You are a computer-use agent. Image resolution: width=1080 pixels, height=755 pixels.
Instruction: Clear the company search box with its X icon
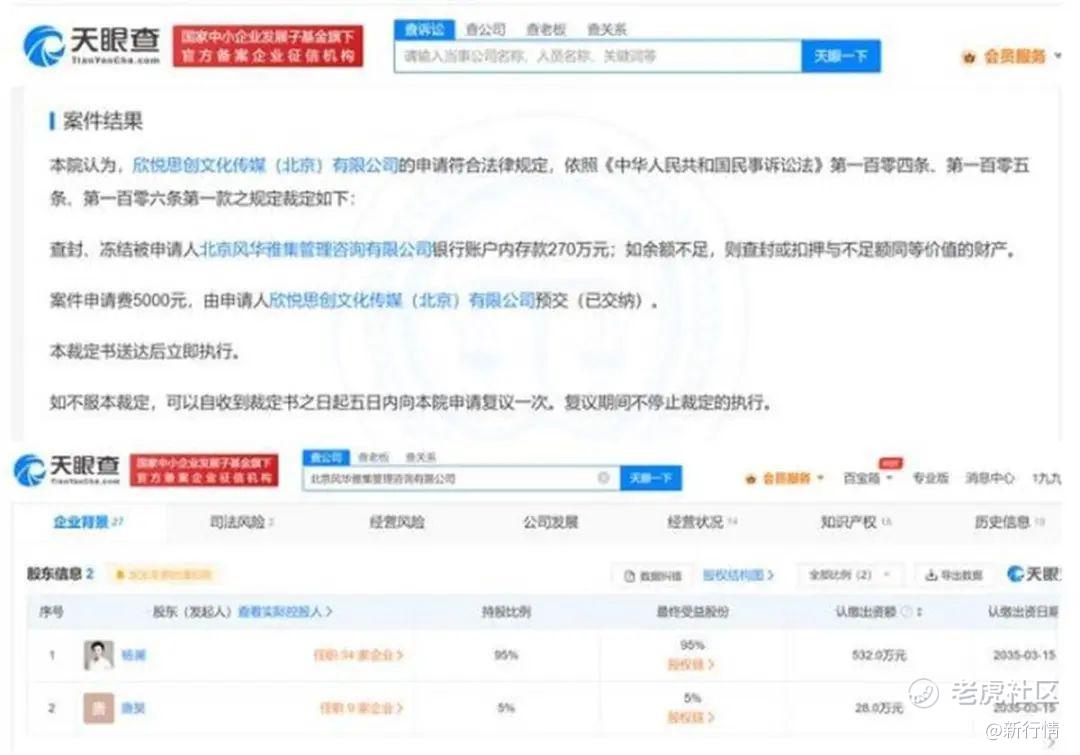point(603,477)
